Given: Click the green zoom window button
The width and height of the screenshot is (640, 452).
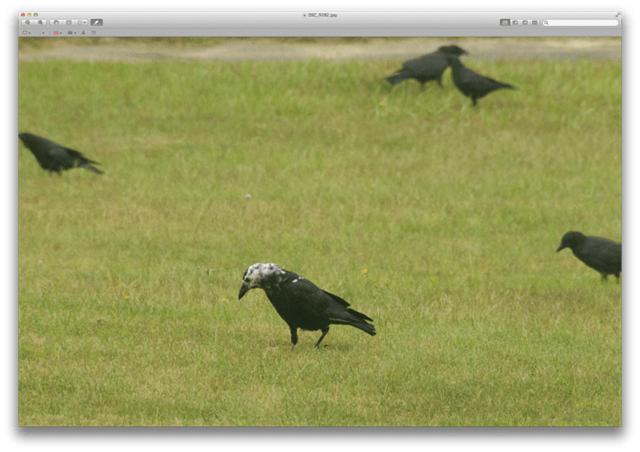Looking at the screenshot, I should click(x=36, y=15).
